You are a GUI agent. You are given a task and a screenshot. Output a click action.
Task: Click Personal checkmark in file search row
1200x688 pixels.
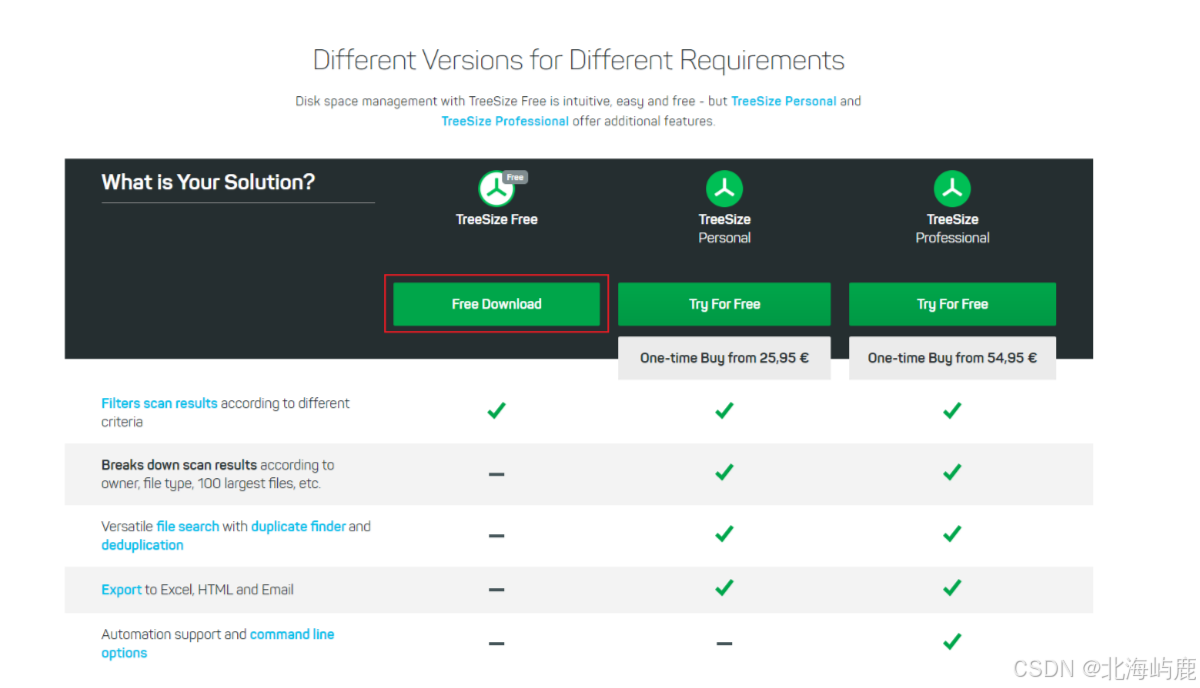(724, 534)
